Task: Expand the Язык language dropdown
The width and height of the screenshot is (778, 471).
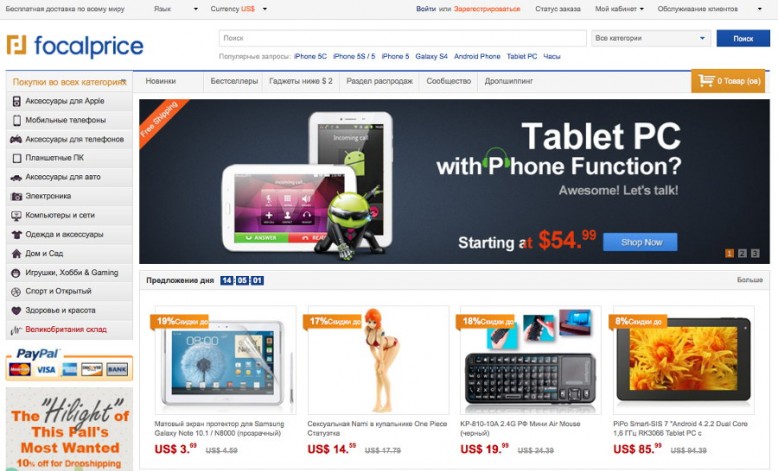Action: 176,9
